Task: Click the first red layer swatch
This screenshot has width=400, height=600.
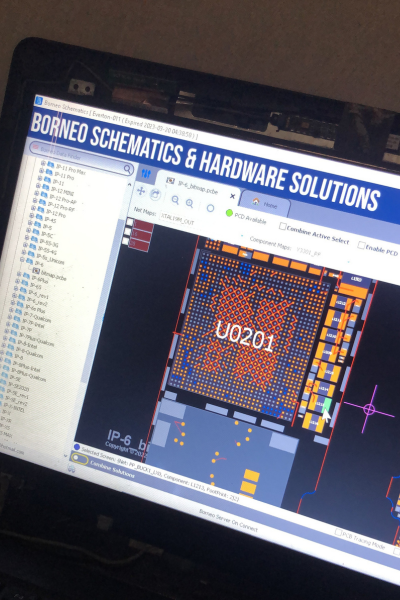Action: (x=142, y=226)
